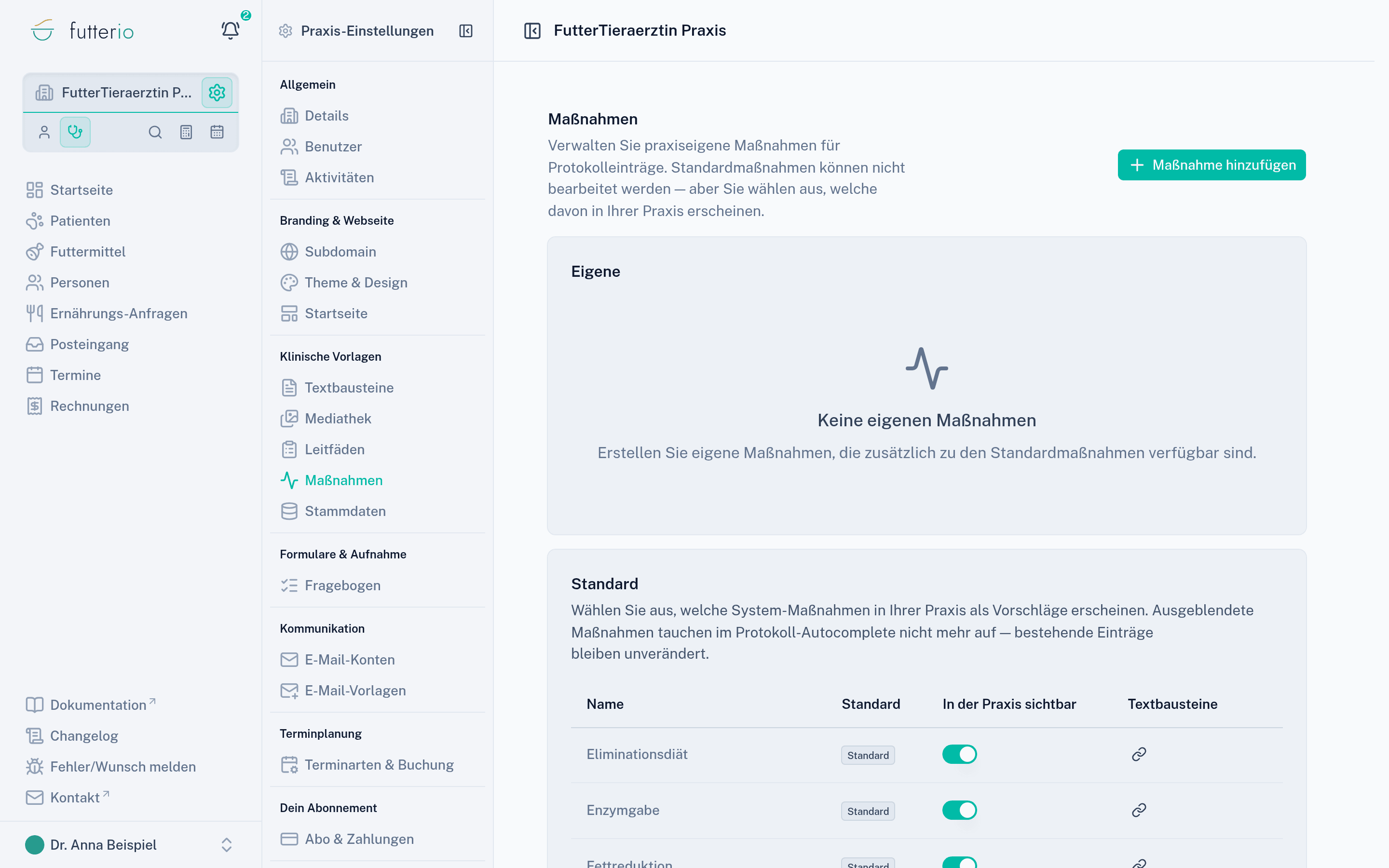Open Textbausteine link for Eliminationsdiät
This screenshot has height=868, width=1389.
click(1139, 754)
